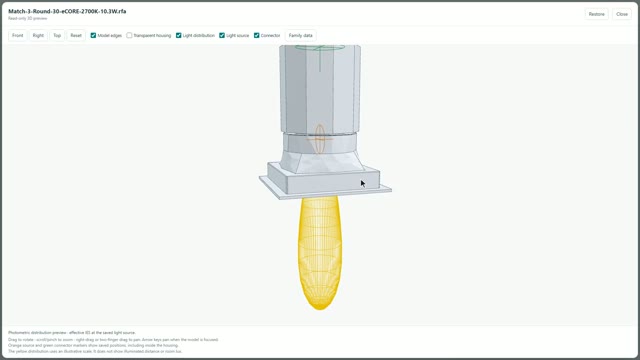Open the Family data panel

pos(300,36)
